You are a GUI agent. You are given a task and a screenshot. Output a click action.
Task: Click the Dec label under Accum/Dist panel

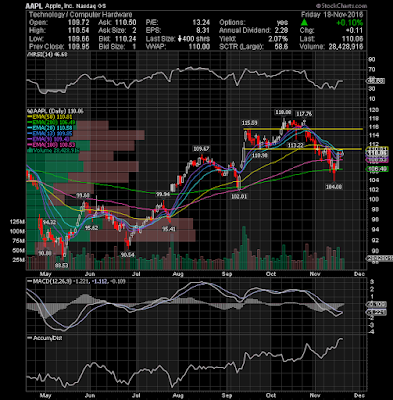(x=359, y=396)
